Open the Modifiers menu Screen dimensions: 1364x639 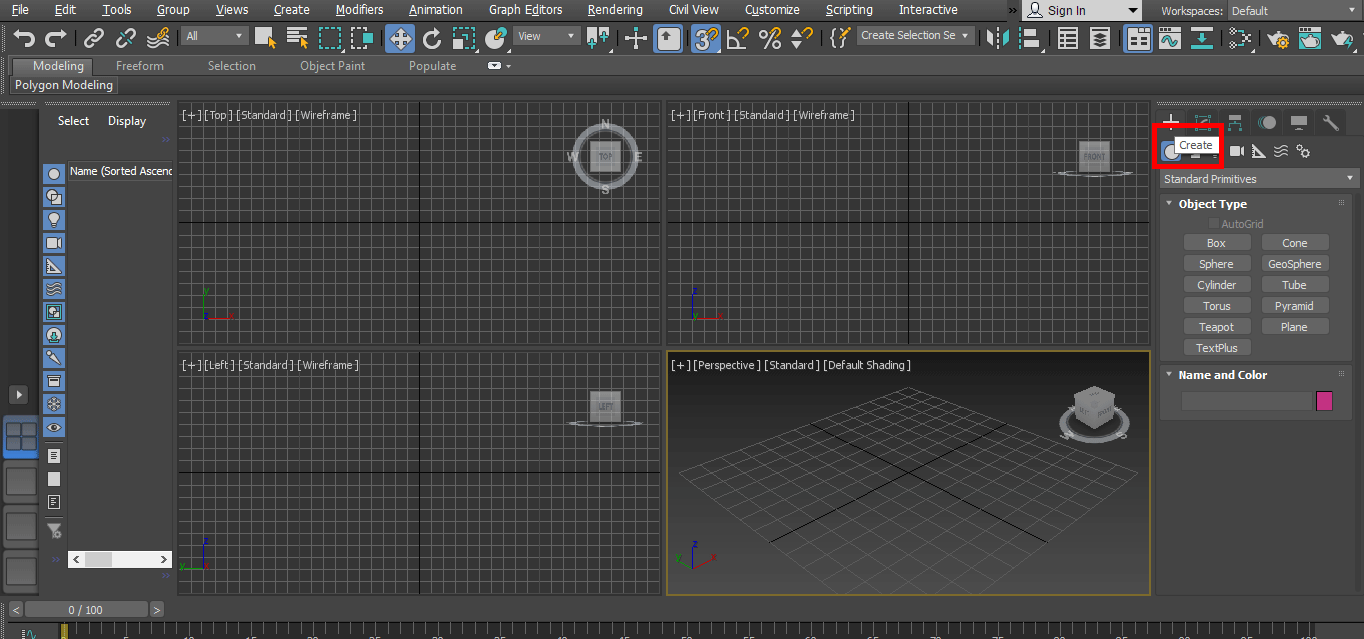point(359,10)
